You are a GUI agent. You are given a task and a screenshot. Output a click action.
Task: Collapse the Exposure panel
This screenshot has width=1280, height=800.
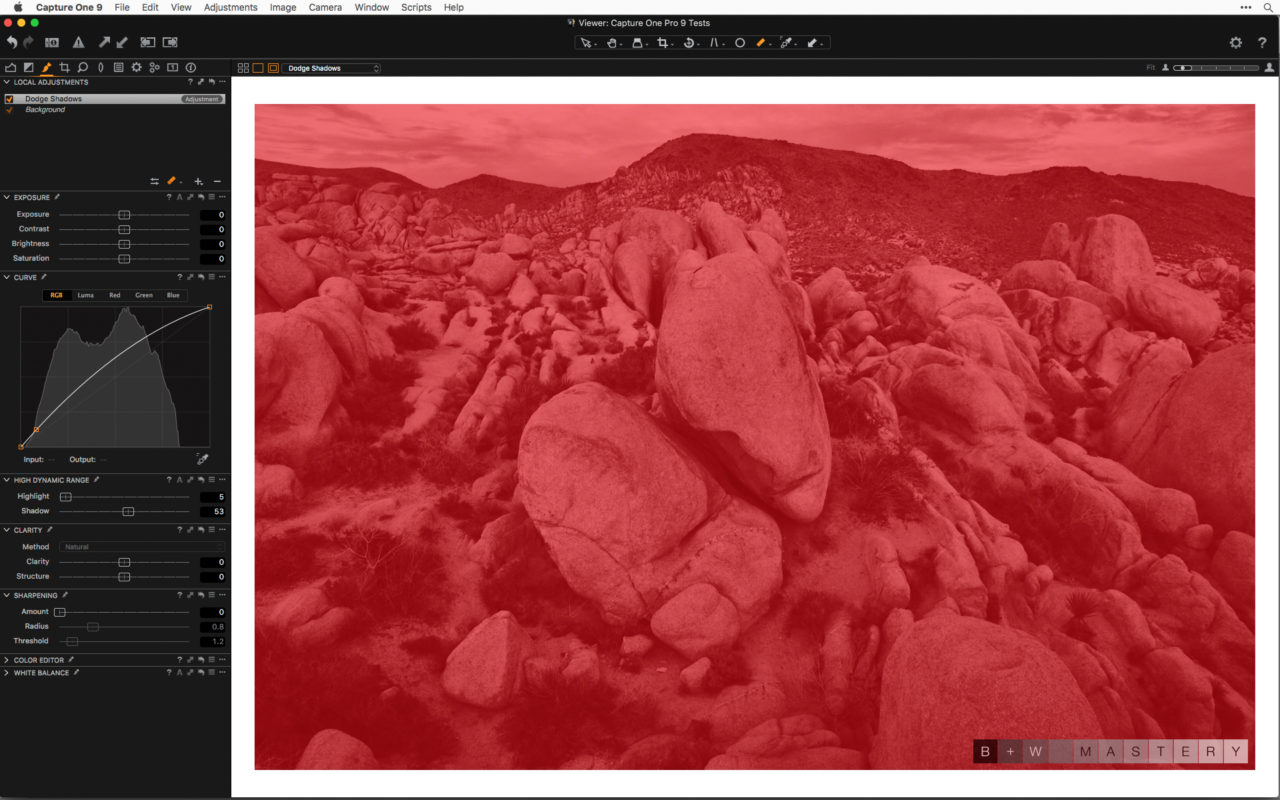7,197
